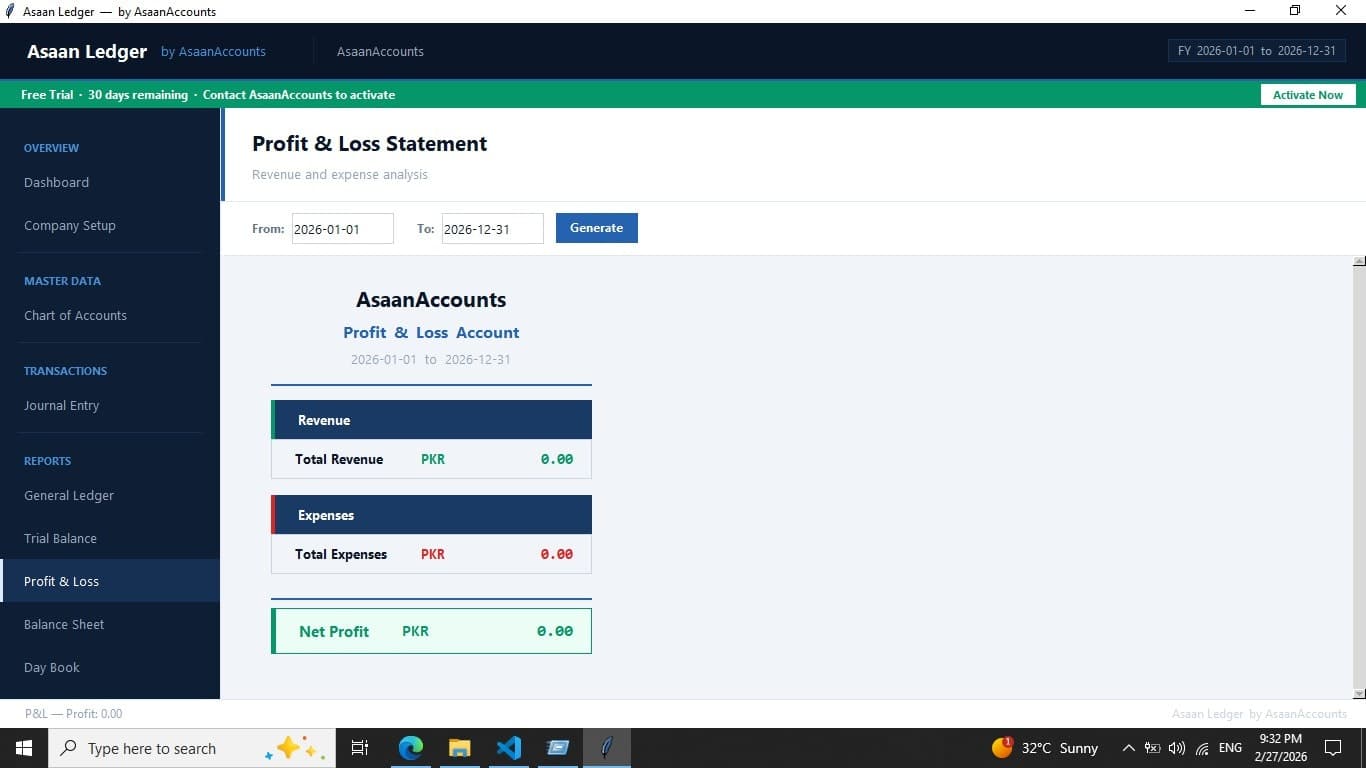1366x768 pixels.
Task: Open the To date field
Action: tap(492, 228)
